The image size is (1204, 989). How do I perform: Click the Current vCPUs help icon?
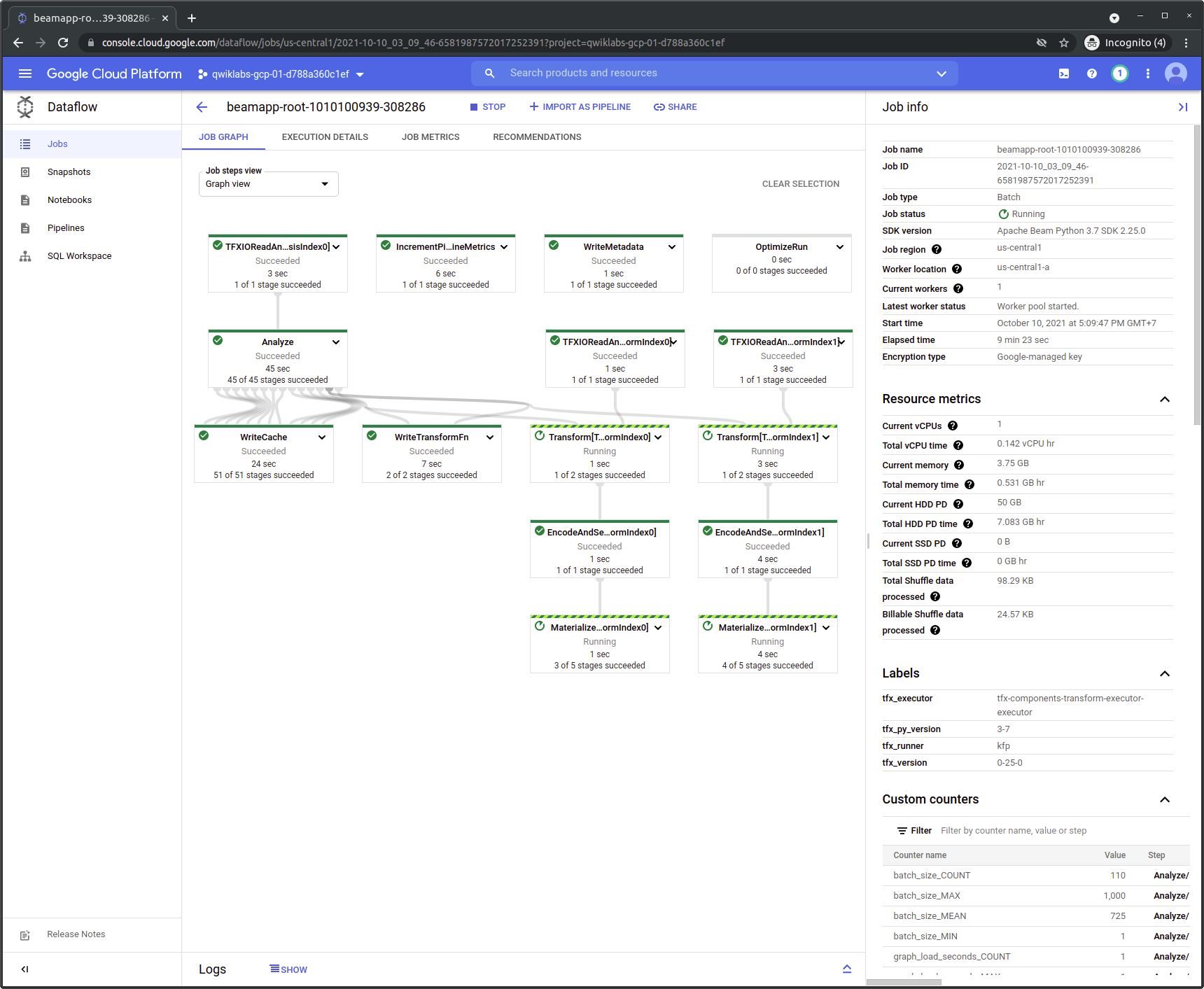[953, 426]
